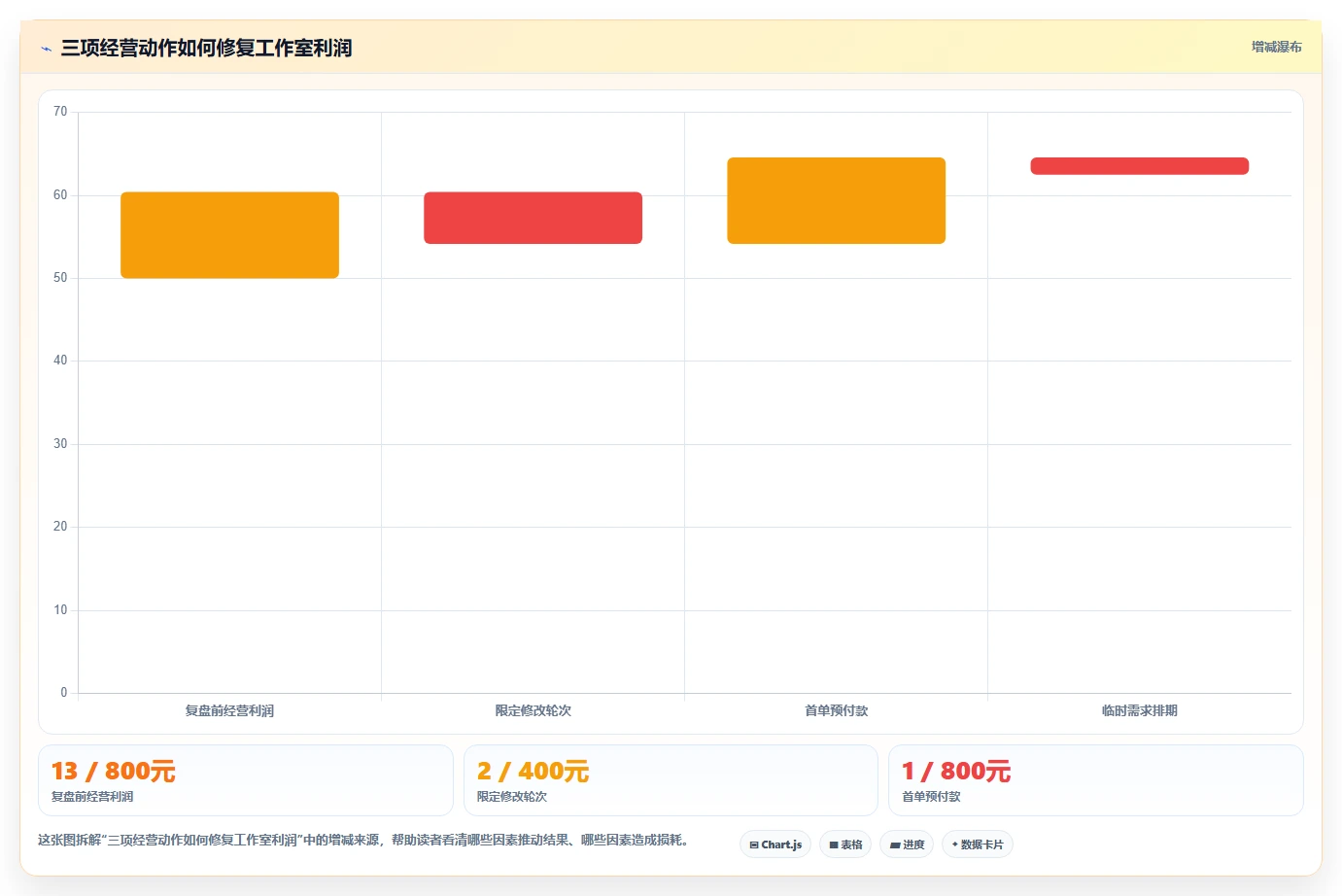Click the 1 / 800元 data card value

(956, 772)
